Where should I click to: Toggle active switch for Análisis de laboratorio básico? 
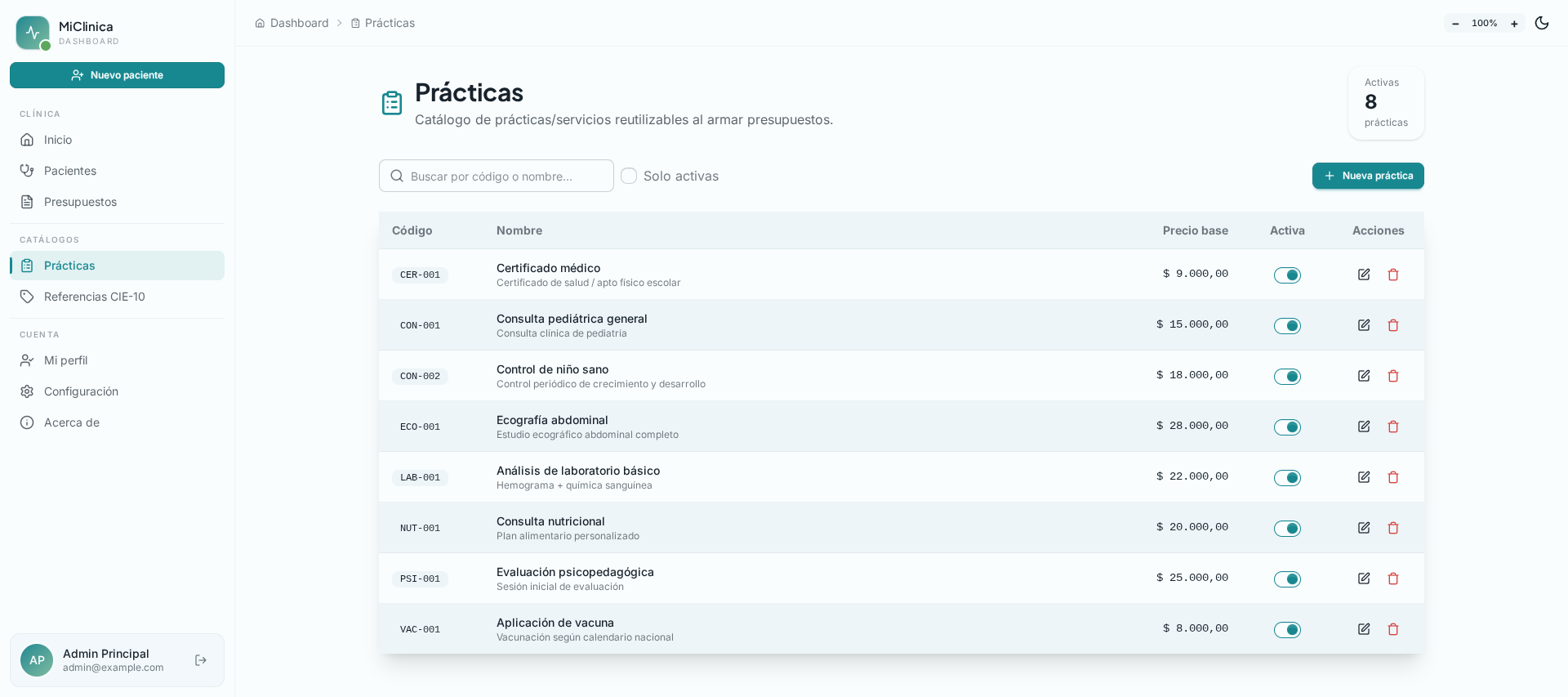[x=1287, y=478]
